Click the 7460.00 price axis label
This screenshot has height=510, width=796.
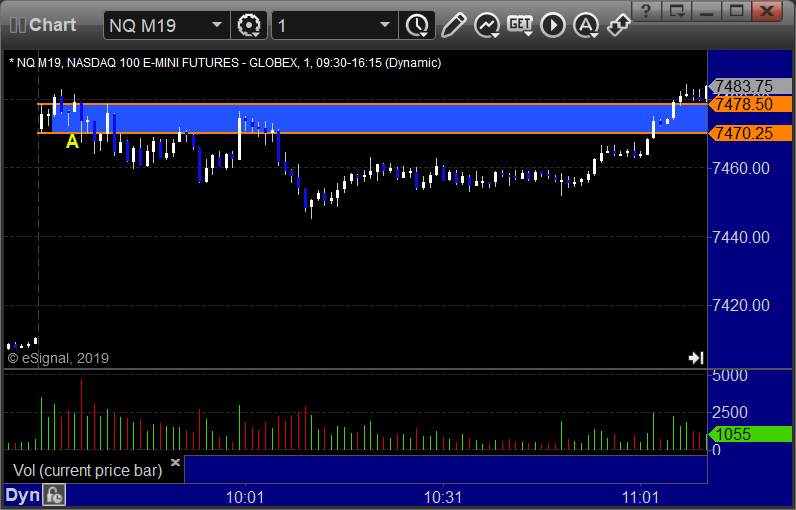741,168
